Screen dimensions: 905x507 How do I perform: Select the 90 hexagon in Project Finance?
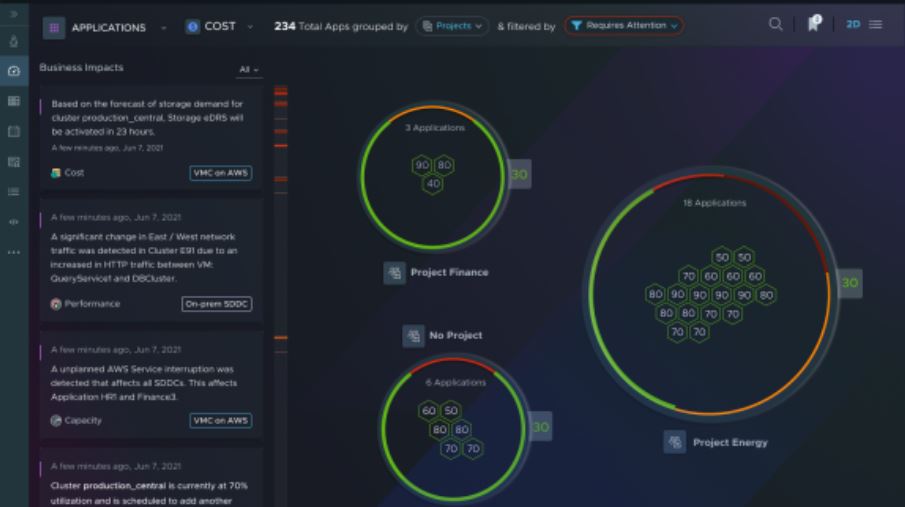pyautogui.click(x=422, y=165)
